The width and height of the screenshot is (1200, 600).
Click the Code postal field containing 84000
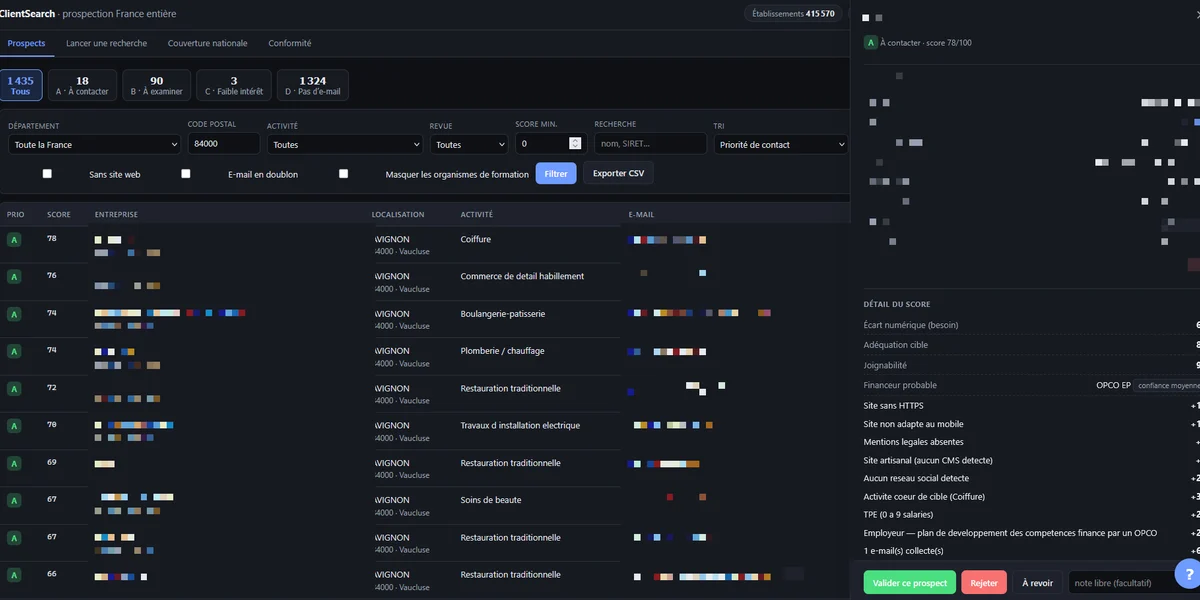coord(223,144)
